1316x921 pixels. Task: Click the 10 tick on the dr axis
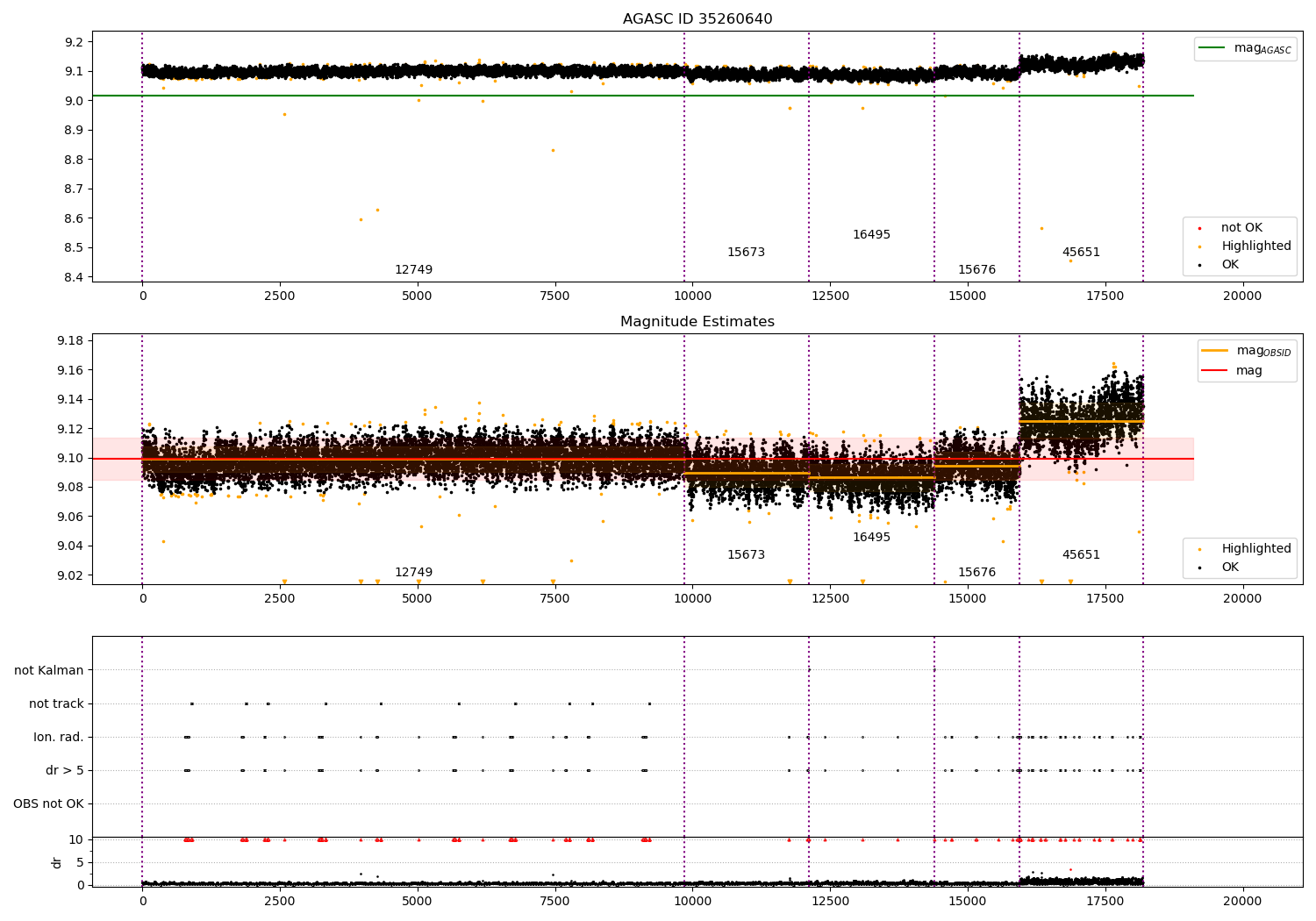(76, 839)
